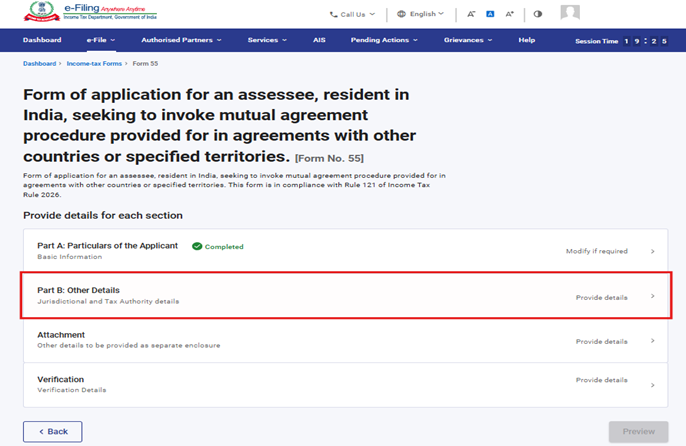
Task: Expand the Services menu
Action: (267, 40)
